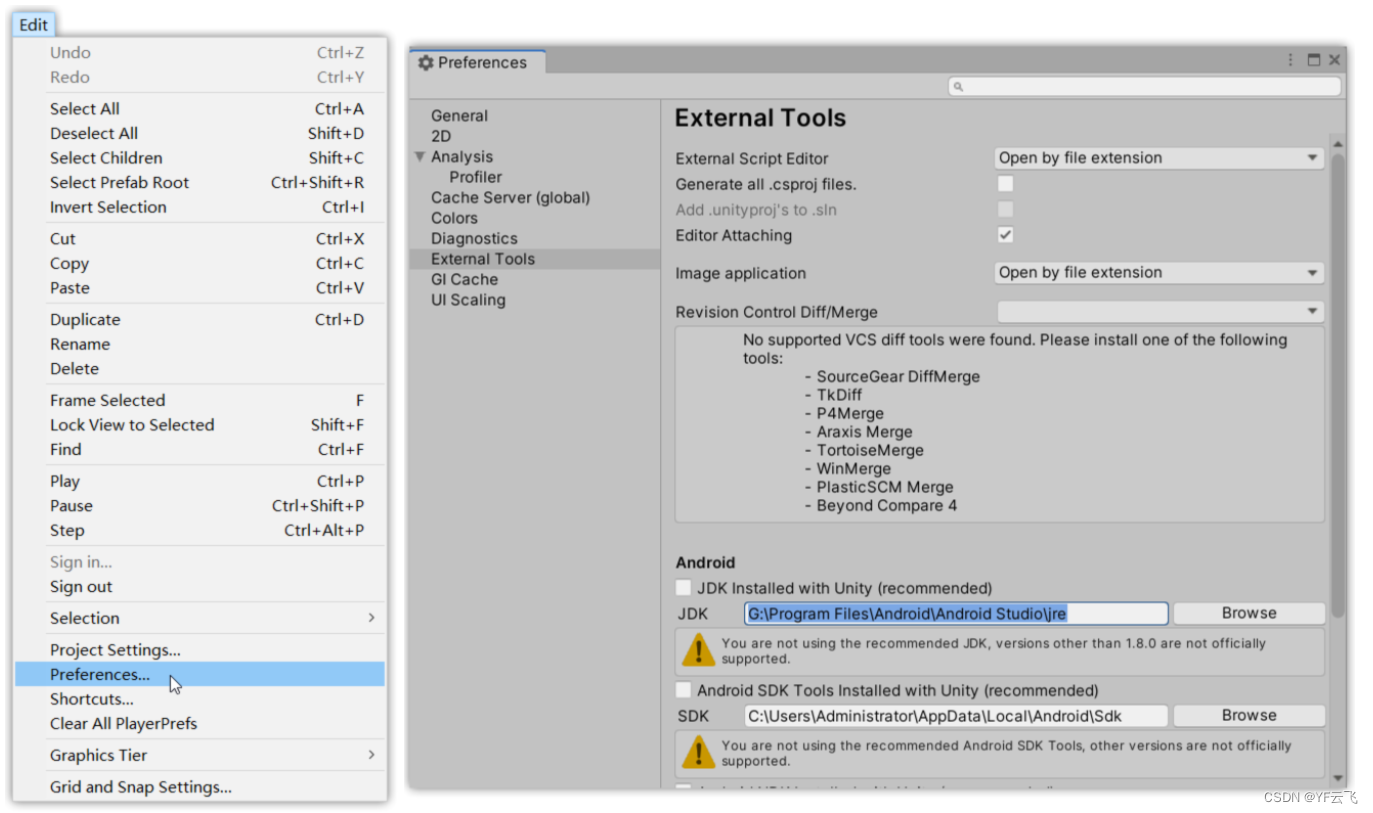
Task: Choose Delete from the Edit menu
Action: point(200,369)
